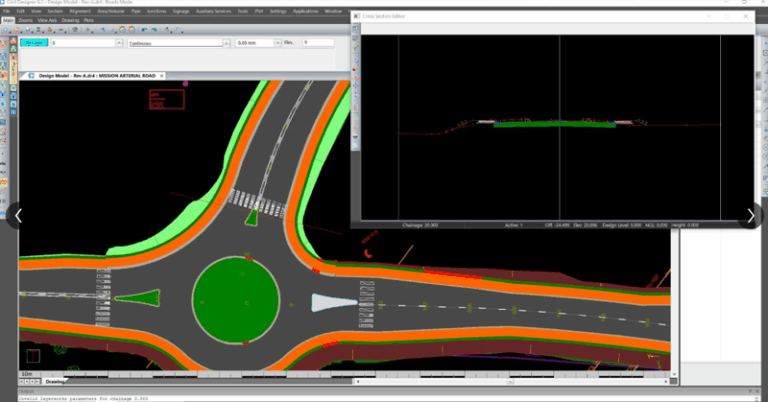
Task: Click the Open file icon in Main toolbar
Action: pos(17,30)
